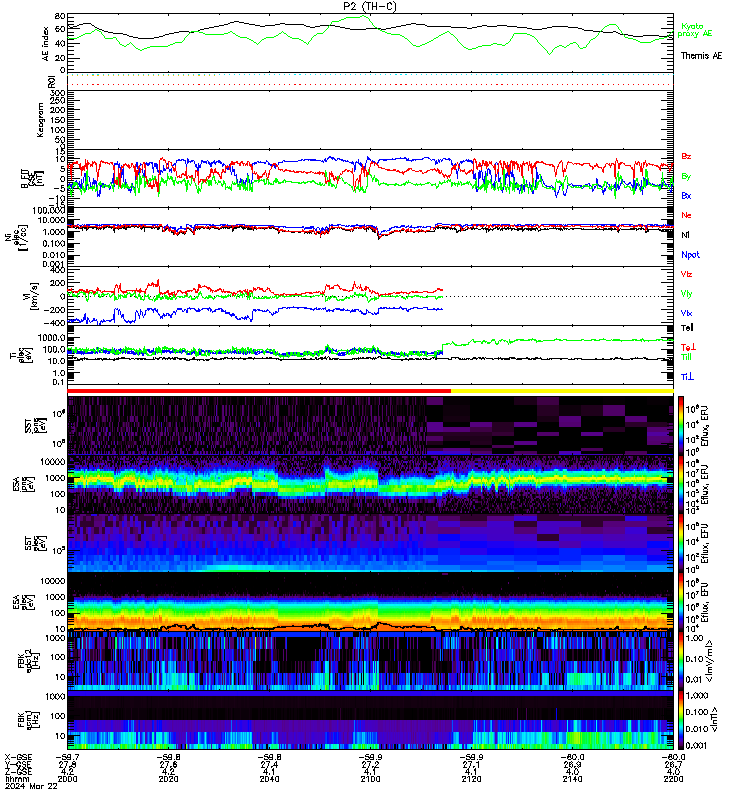Click the 2020 time tick label
This screenshot has width=750, height=800.
tap(168, 779)
